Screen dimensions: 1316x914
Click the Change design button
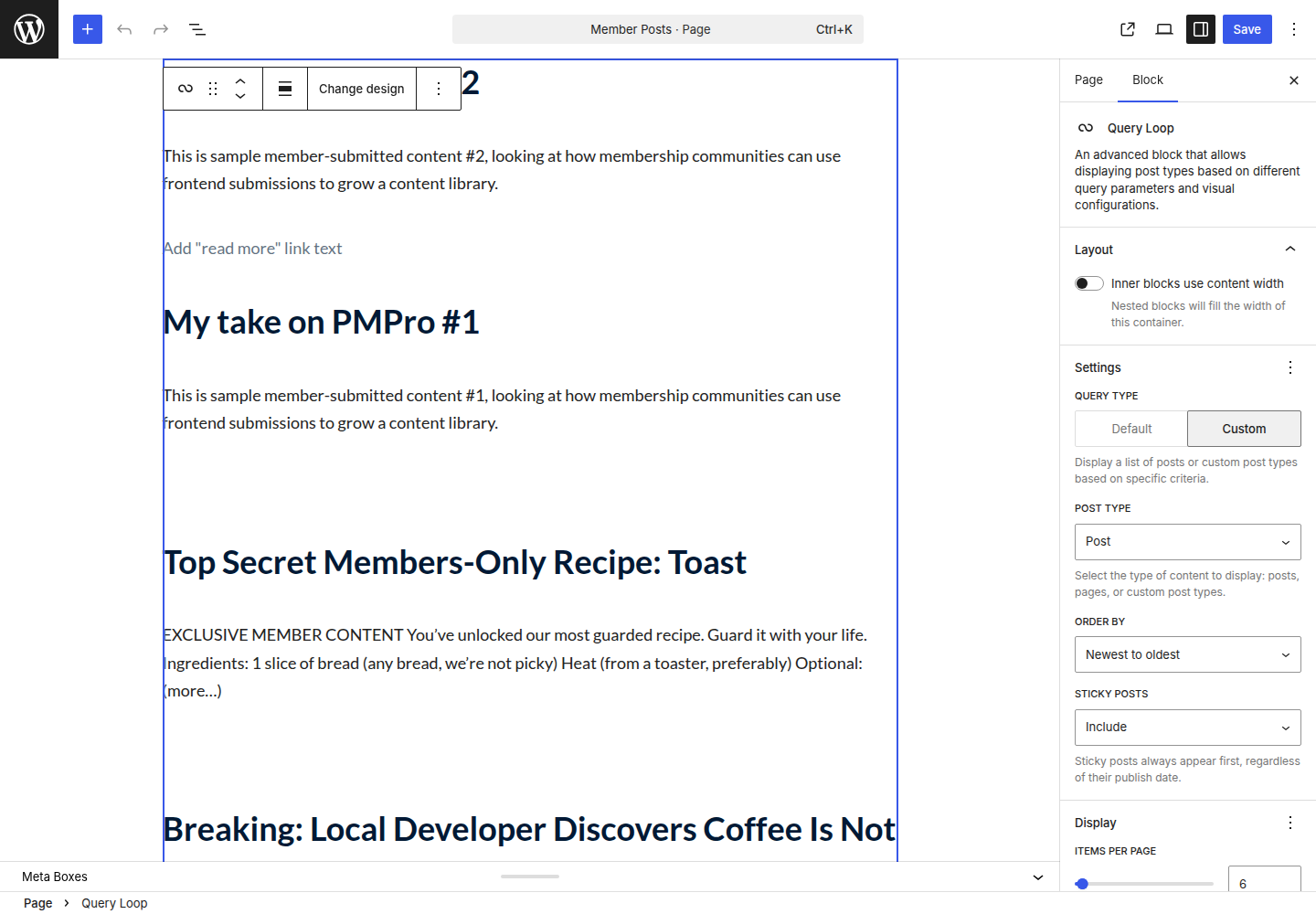click(362, 89)
